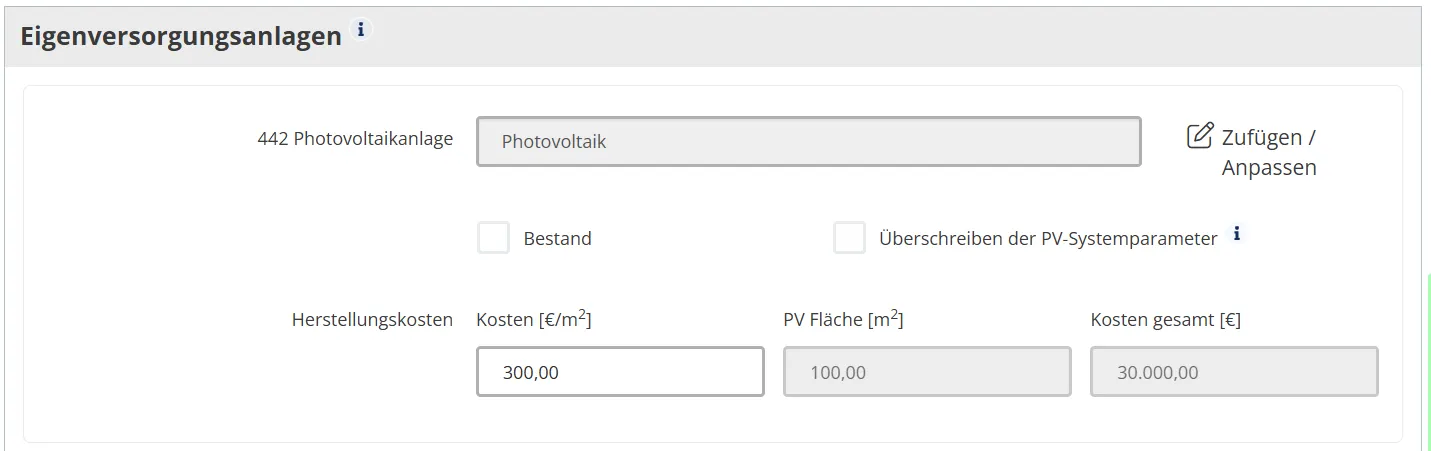Click the Bestand label text

557,239
